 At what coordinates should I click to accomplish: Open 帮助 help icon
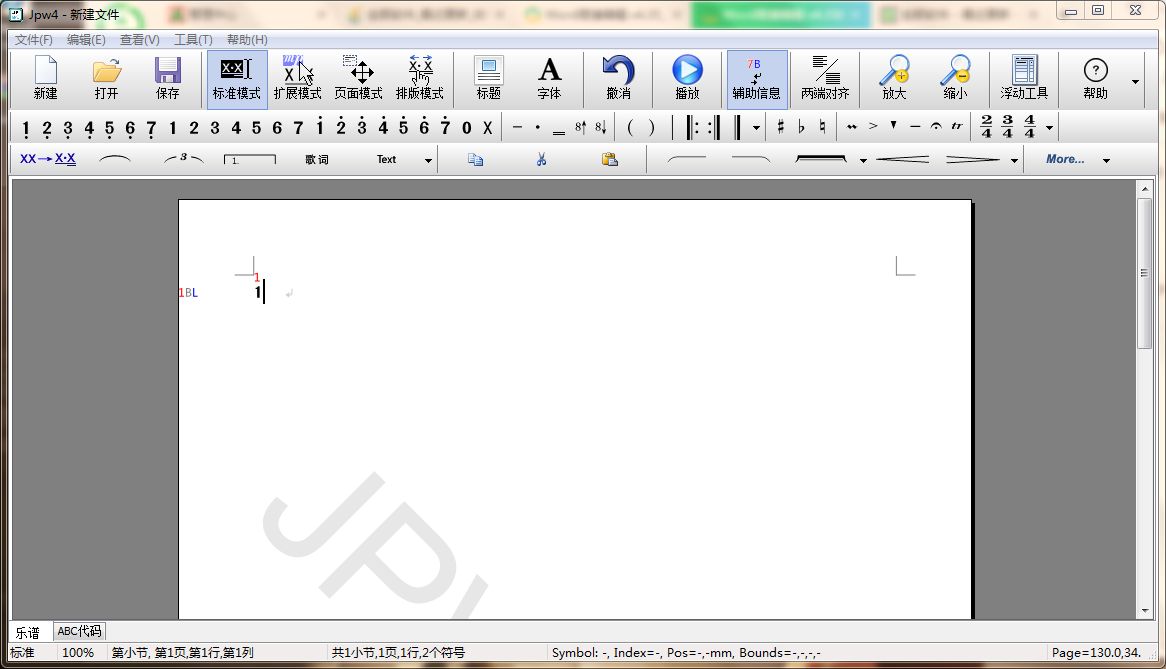(1095, 78)
